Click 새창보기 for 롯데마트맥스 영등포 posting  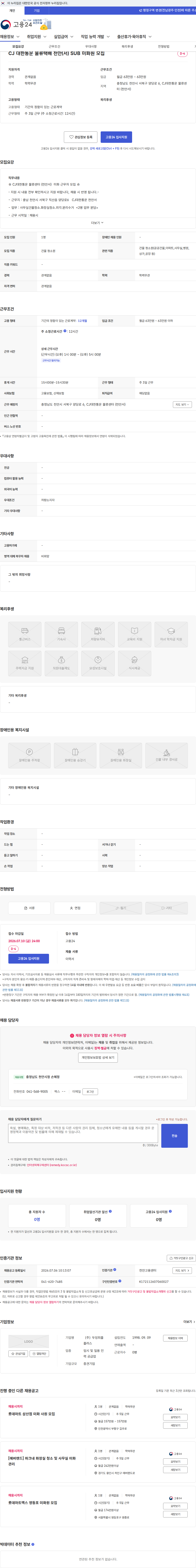point(175,1514)
